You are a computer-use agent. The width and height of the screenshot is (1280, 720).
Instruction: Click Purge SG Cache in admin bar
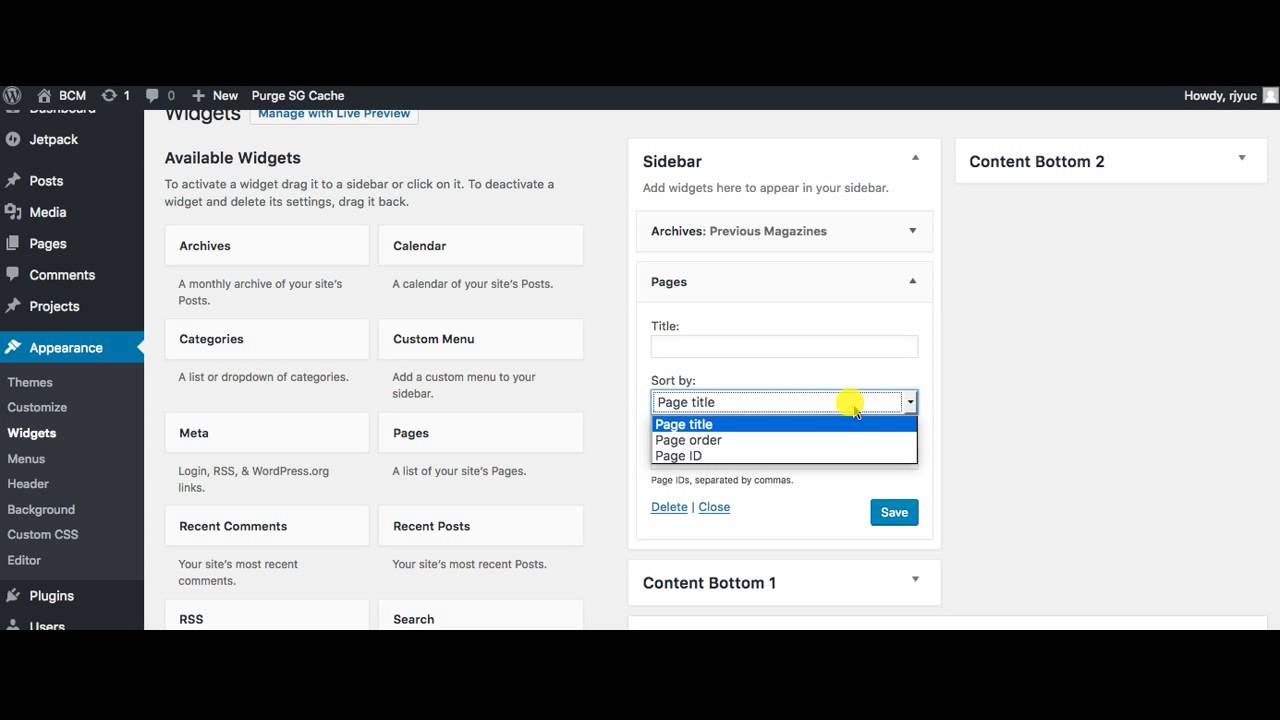tap(298, 96)
